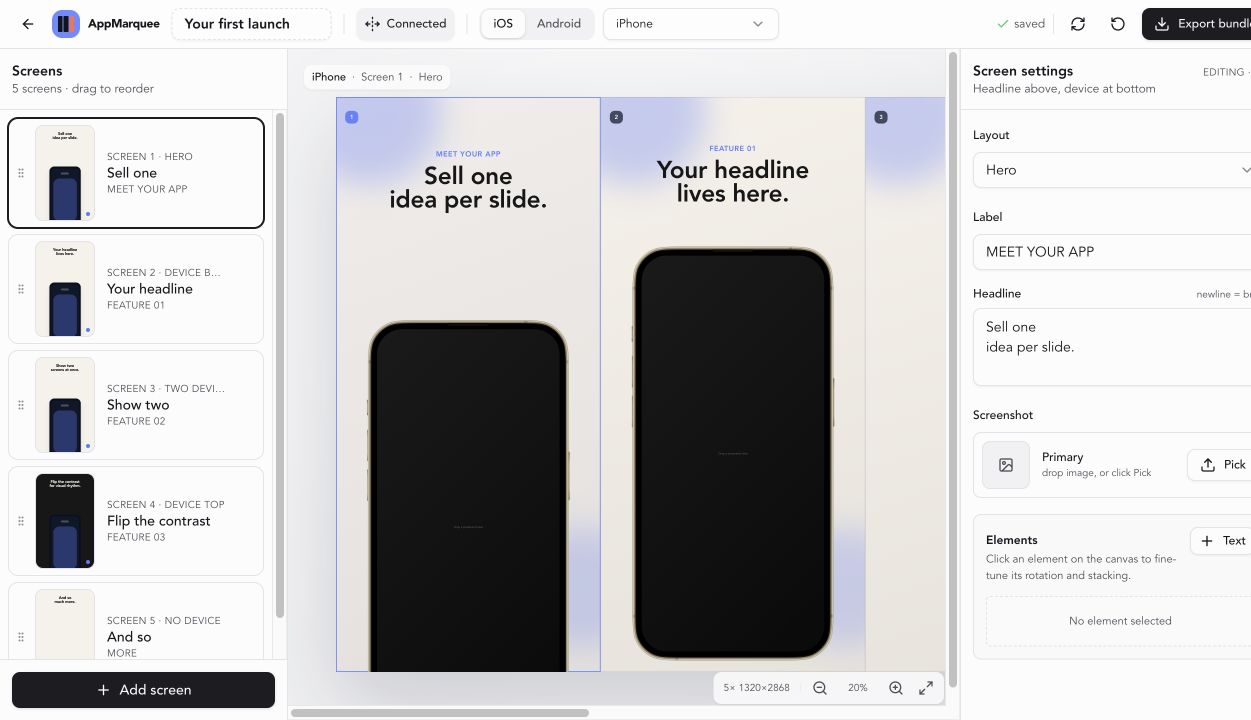The height and width of the screenshot is (720, 1251).
Task: Click the canvas horizontal scrollbar
Action: 440,713
